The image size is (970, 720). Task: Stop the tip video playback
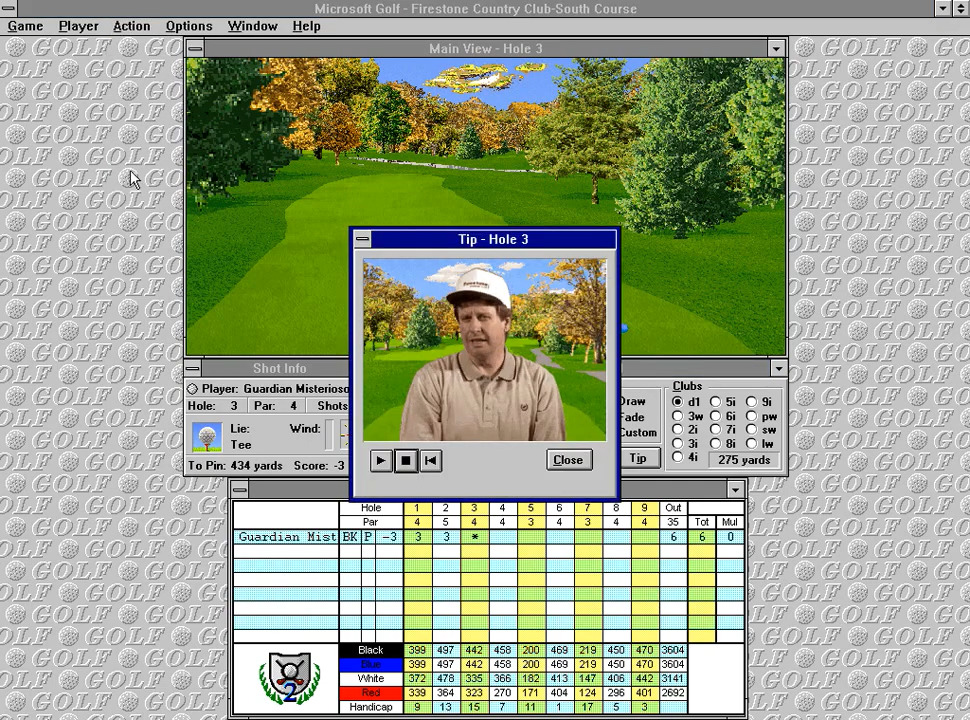pos(405,460)
